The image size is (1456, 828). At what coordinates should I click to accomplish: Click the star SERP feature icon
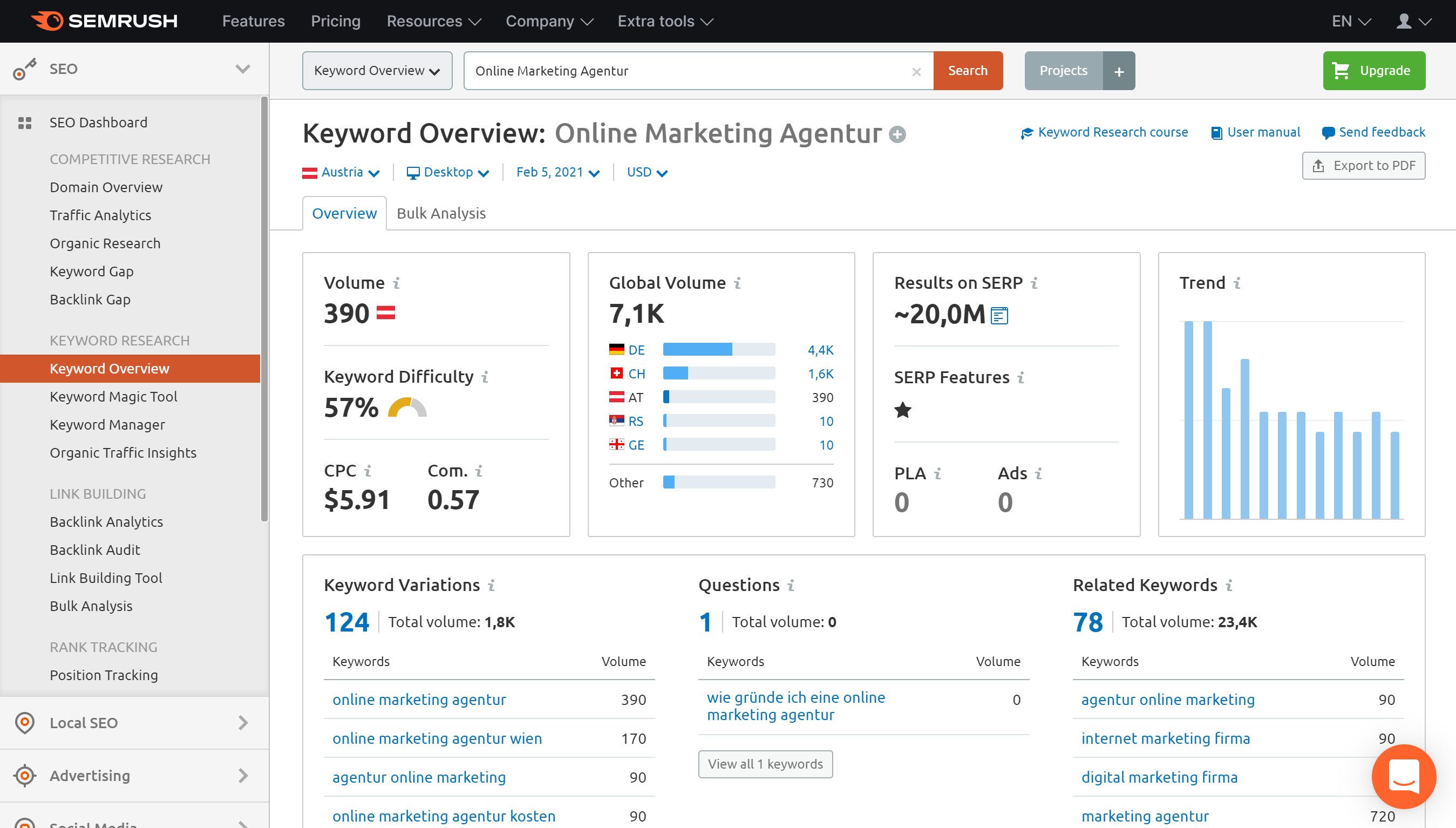pos(903,410)
